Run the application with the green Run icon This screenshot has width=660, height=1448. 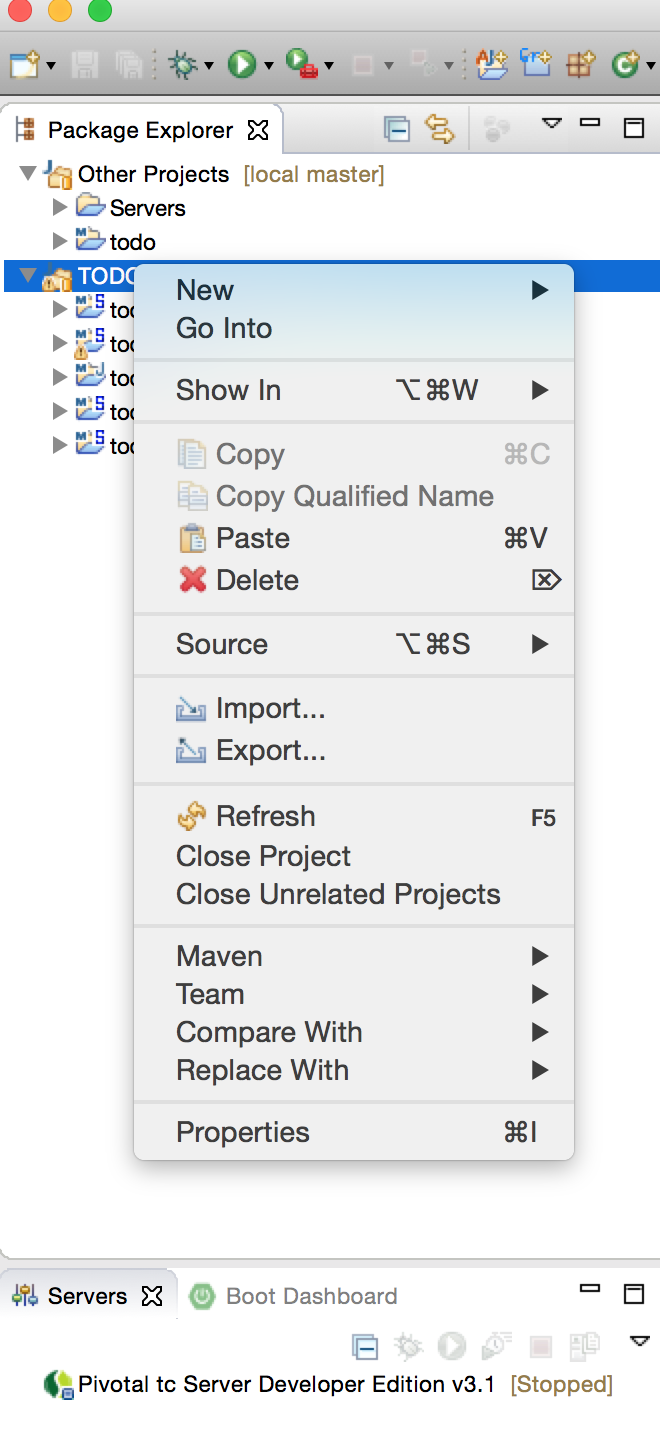[242, 64]
